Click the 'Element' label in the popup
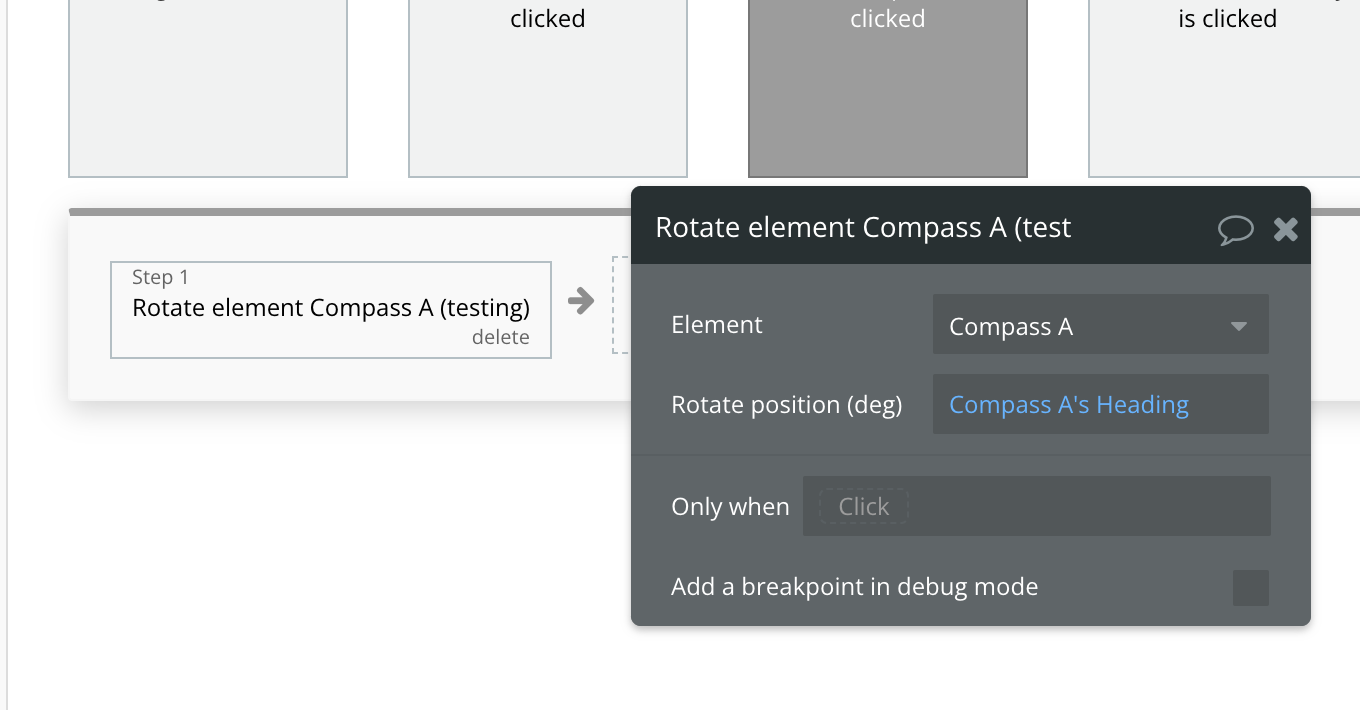This screenshot has height=710, width=1360. (x=716, y=325)
